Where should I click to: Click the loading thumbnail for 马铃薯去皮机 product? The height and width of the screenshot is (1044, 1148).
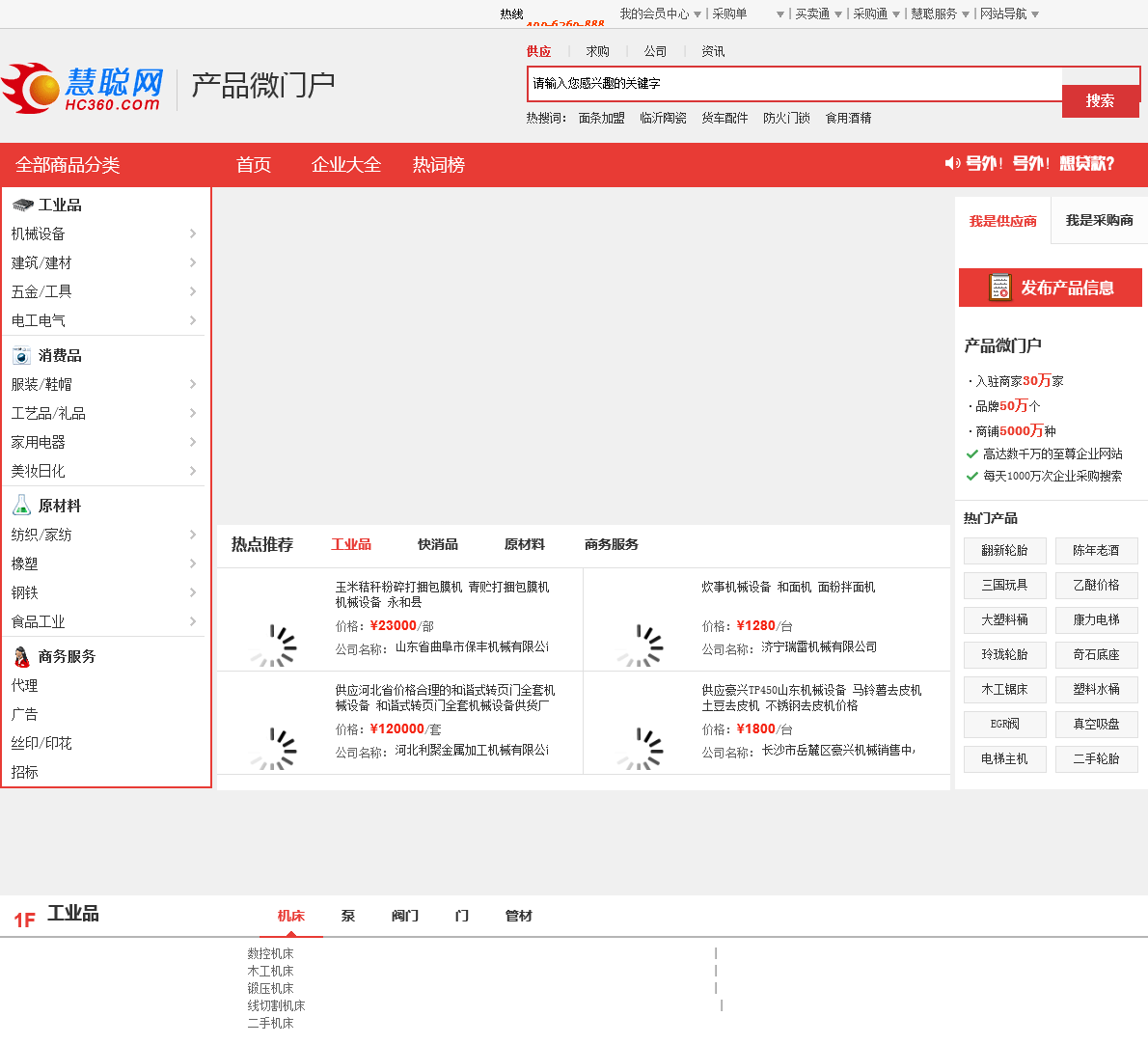640,748
